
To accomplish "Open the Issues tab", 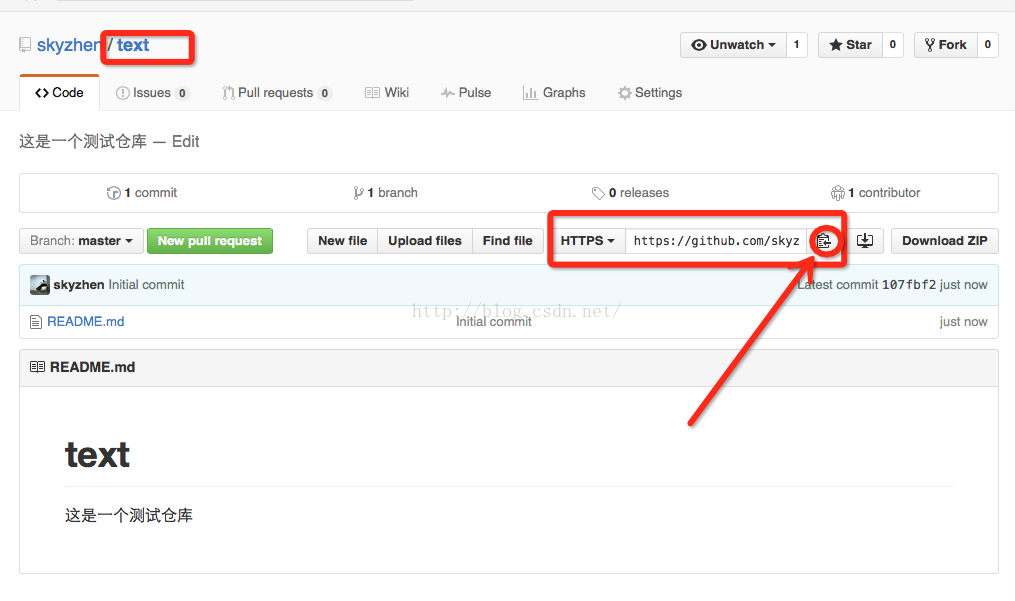I will click(152, 93).
